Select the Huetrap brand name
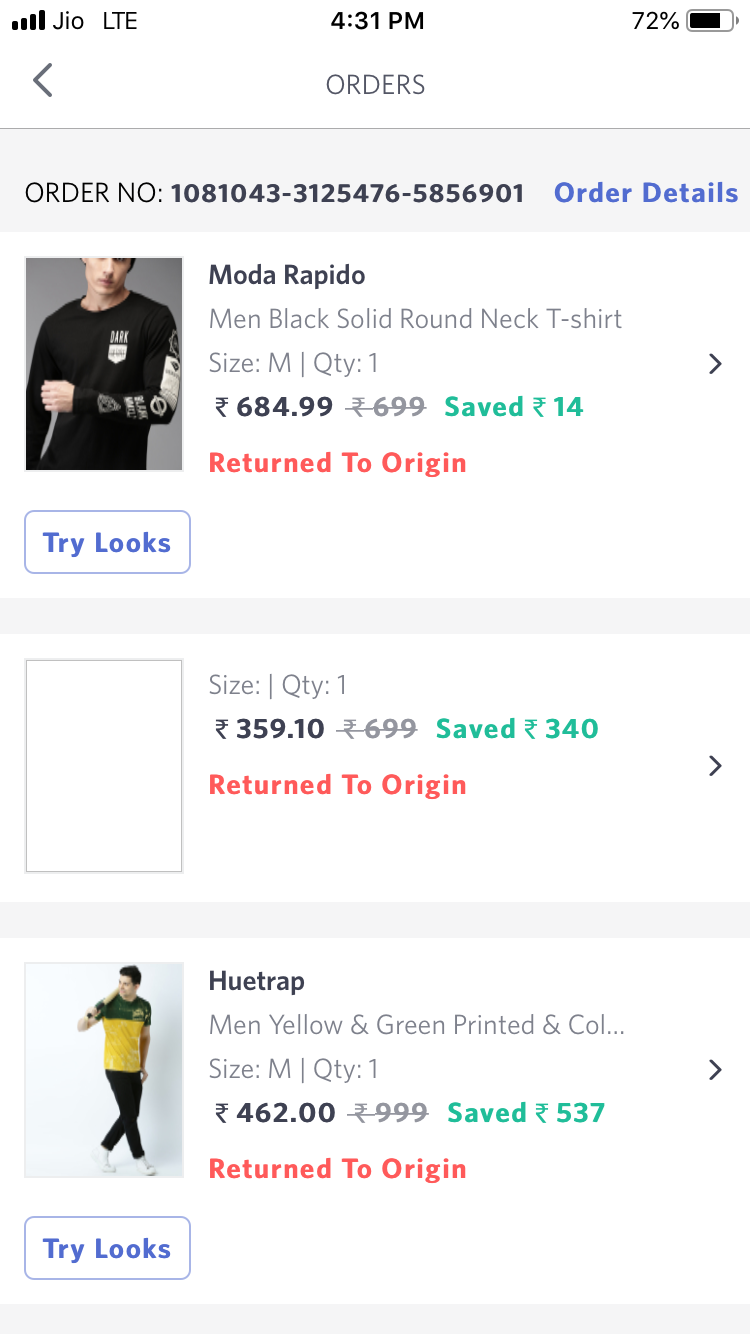This screenshot has height=1334, width=750. tap(256, 981)
